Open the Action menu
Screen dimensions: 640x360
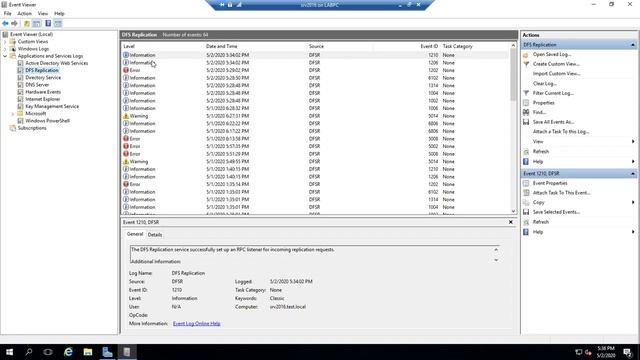[24, 13]
